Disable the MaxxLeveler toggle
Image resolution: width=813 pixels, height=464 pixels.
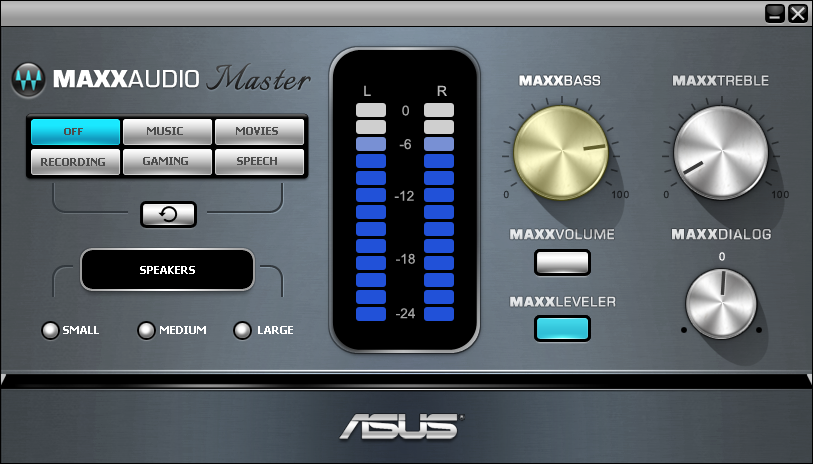[563, 329]
